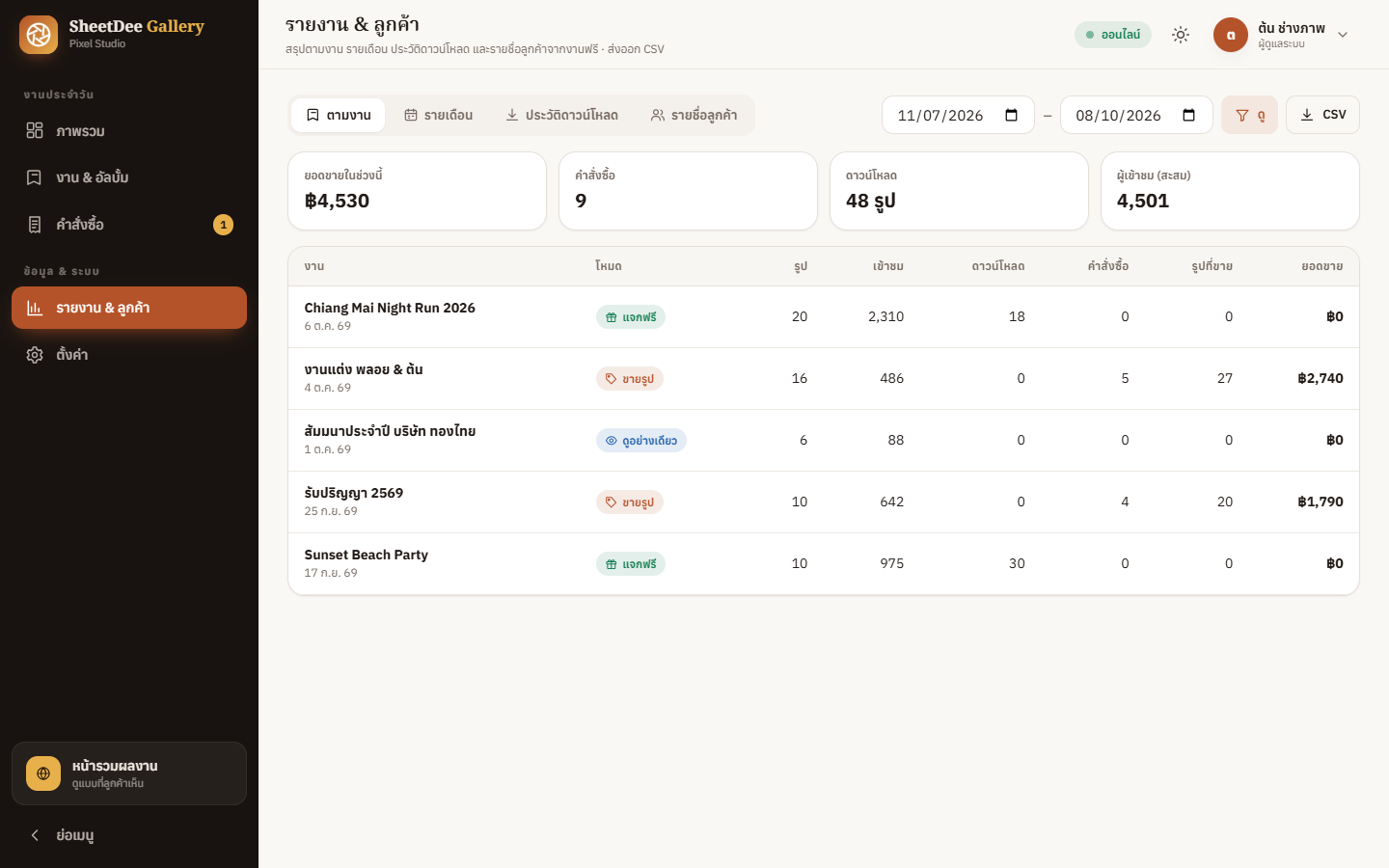
Task: Click globe icon of portfolio card
Action: click(43, 773)
